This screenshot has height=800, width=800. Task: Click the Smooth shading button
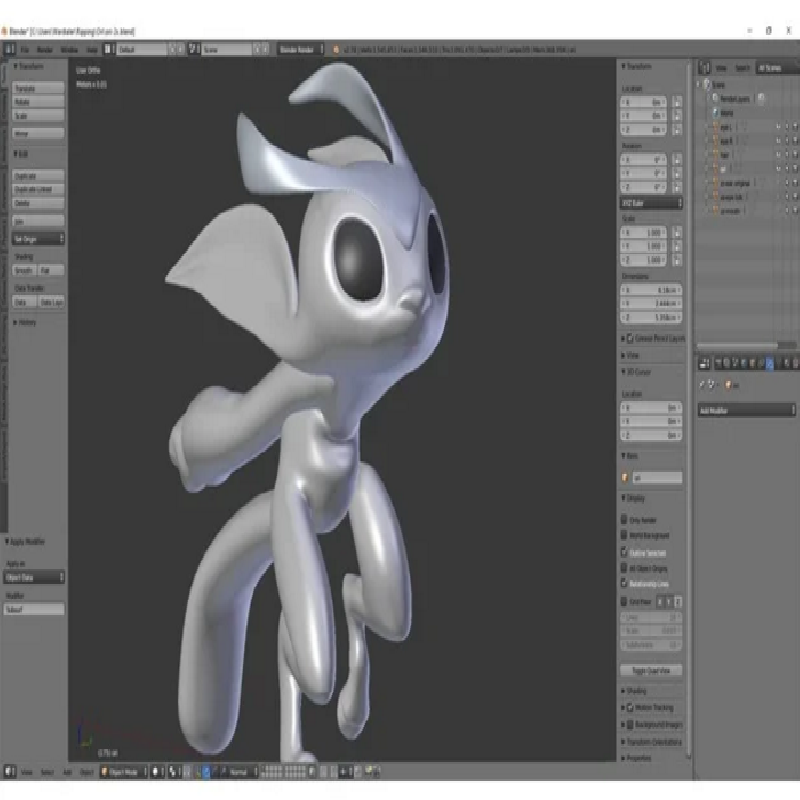(24, 270)
